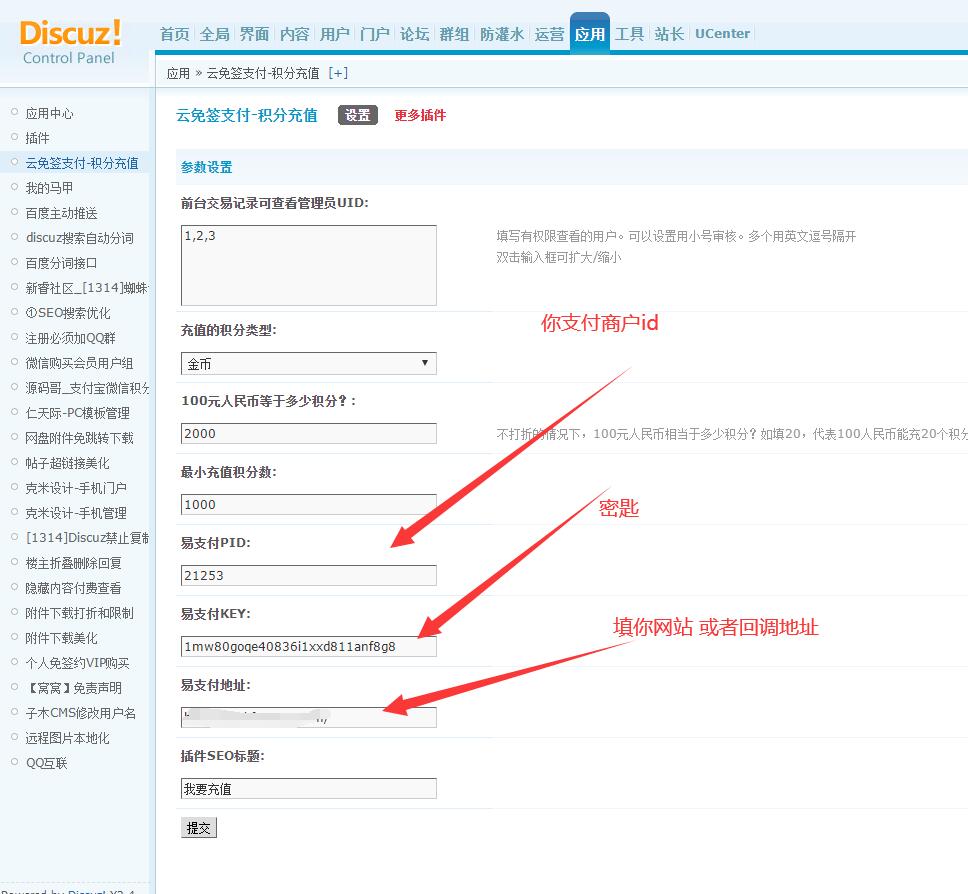
Task: Open the 更多插件 link
Action: click(x=420, y=115)
